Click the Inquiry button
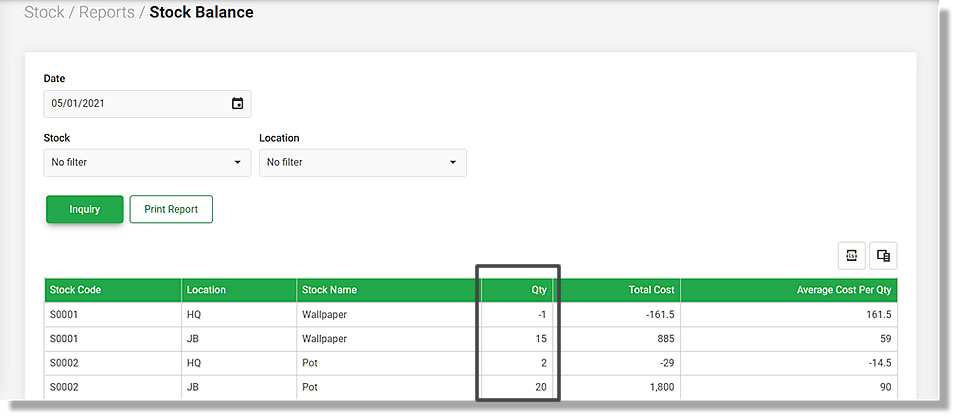 (85, 209)
